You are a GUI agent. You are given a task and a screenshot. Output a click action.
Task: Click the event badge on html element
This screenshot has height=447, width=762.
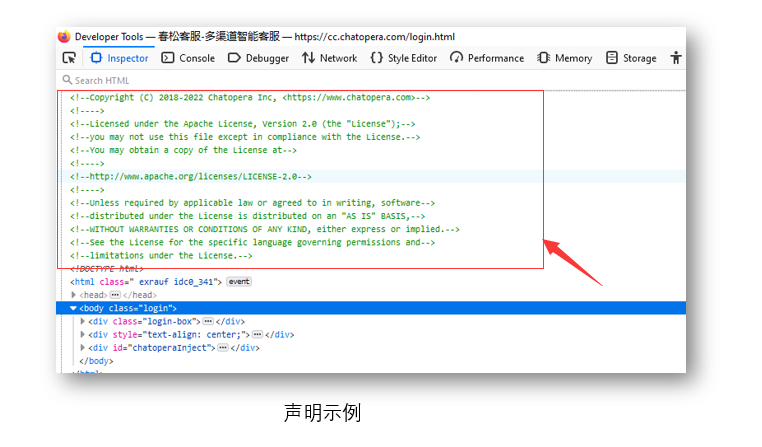[238, 282]
